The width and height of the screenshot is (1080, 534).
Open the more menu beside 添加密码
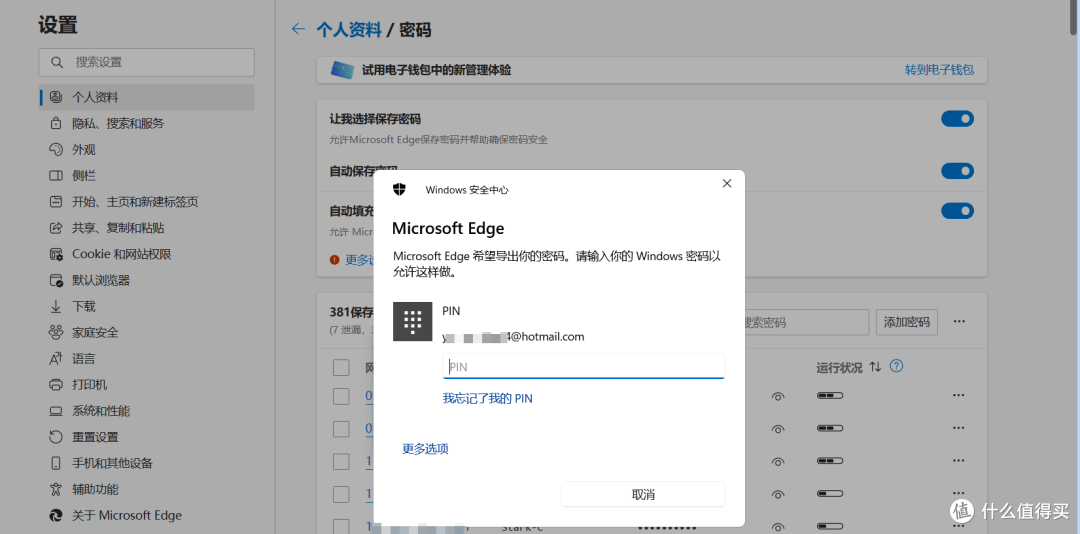tap(959, 322)
